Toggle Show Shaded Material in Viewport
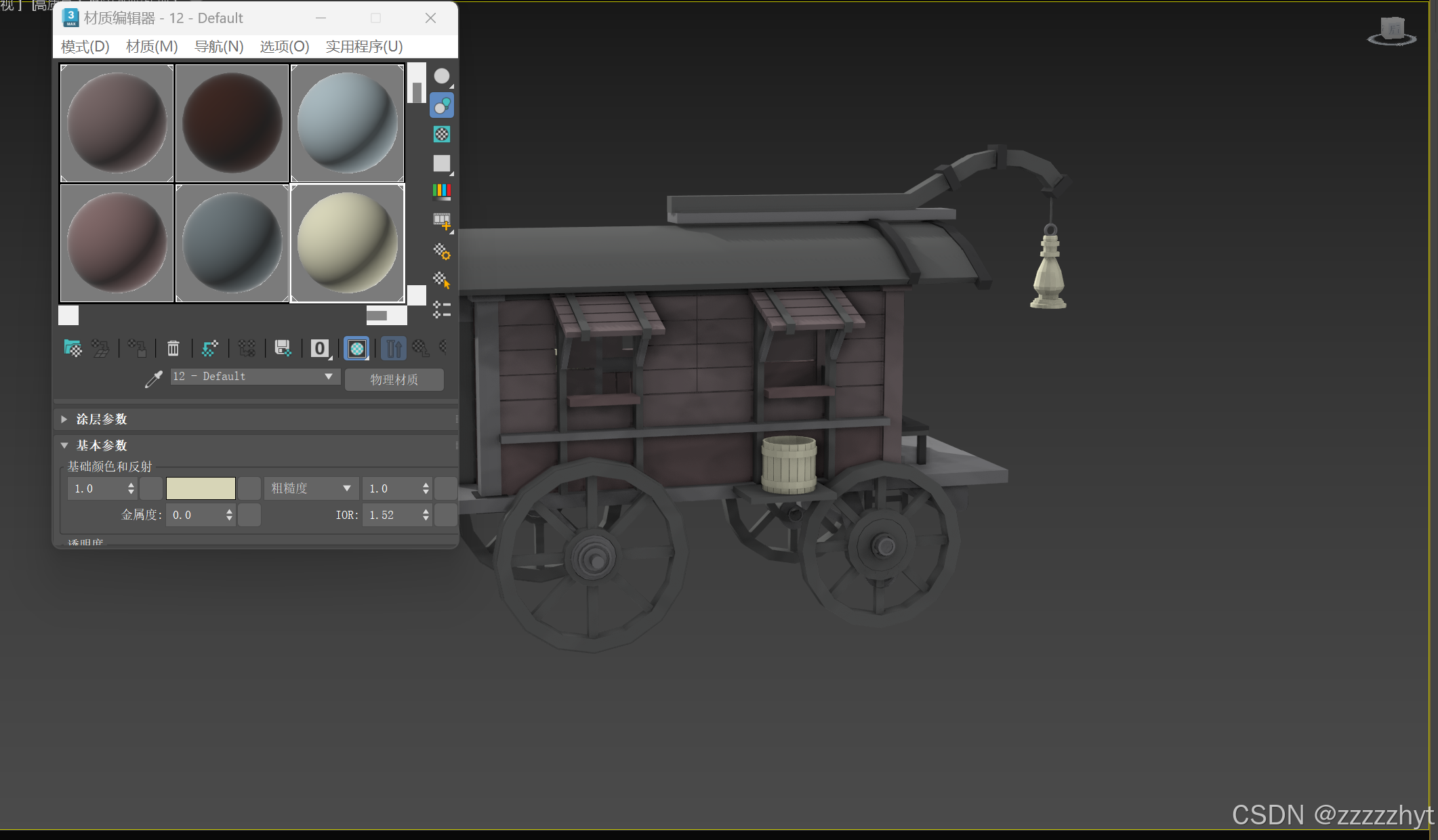 [x=356, y=348]
